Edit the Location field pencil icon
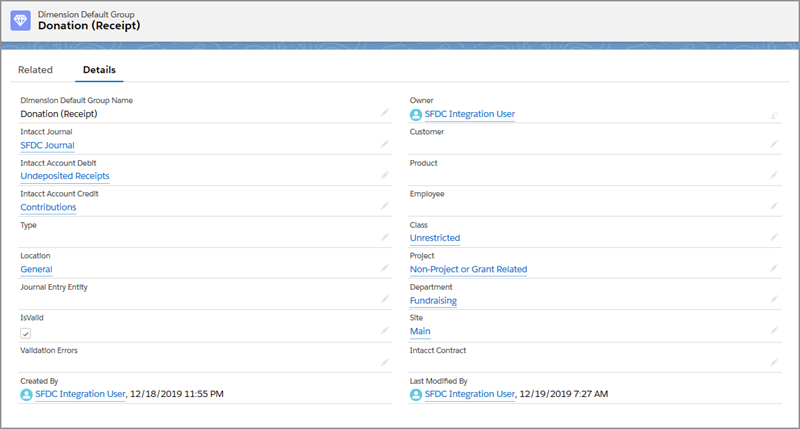Image resolution: width=800 pixels, height=429 pixels. click(385, 269)
